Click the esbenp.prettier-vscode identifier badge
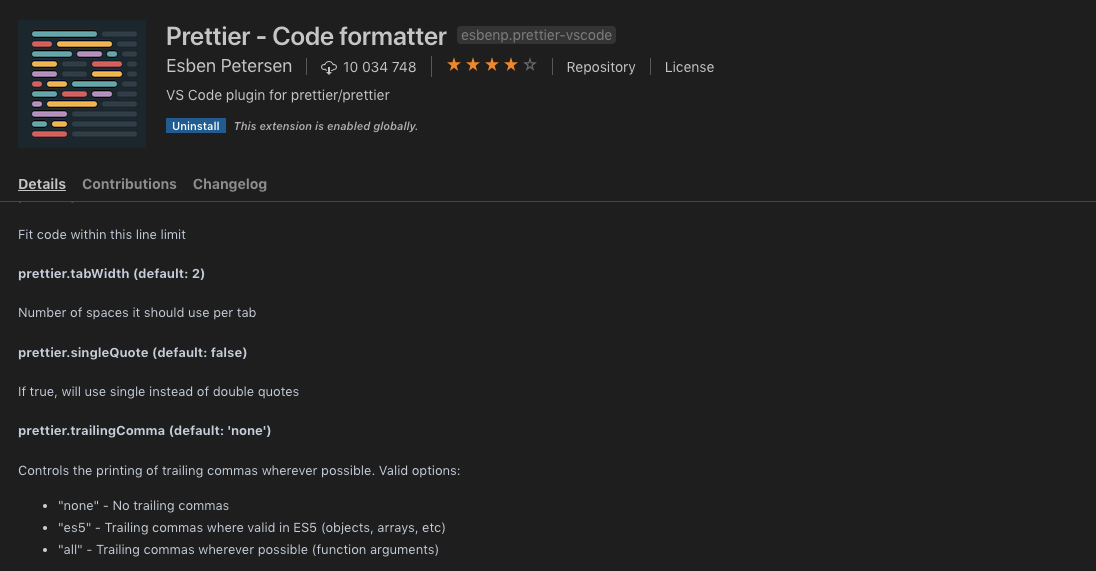The width and height of the screenshot is (1096, 571). click(536, 35)
